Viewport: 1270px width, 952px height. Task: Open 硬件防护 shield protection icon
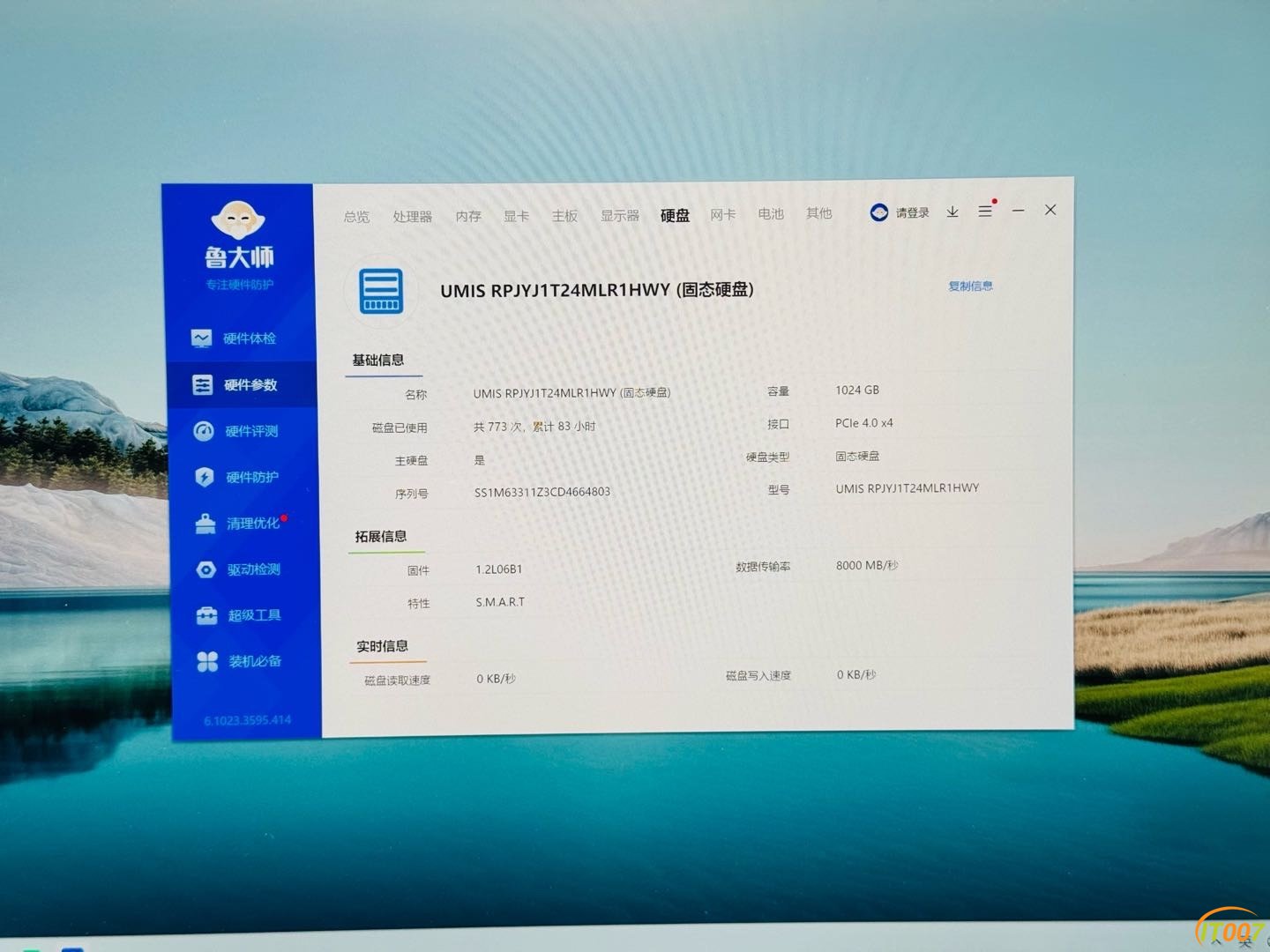(205, 477)
